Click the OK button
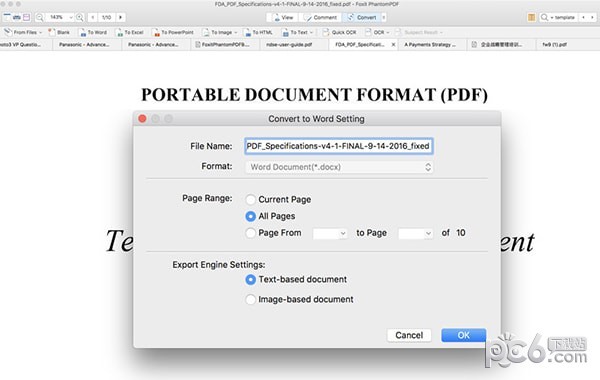The height and width of the screenshot is (380, 600). point(463,335)
